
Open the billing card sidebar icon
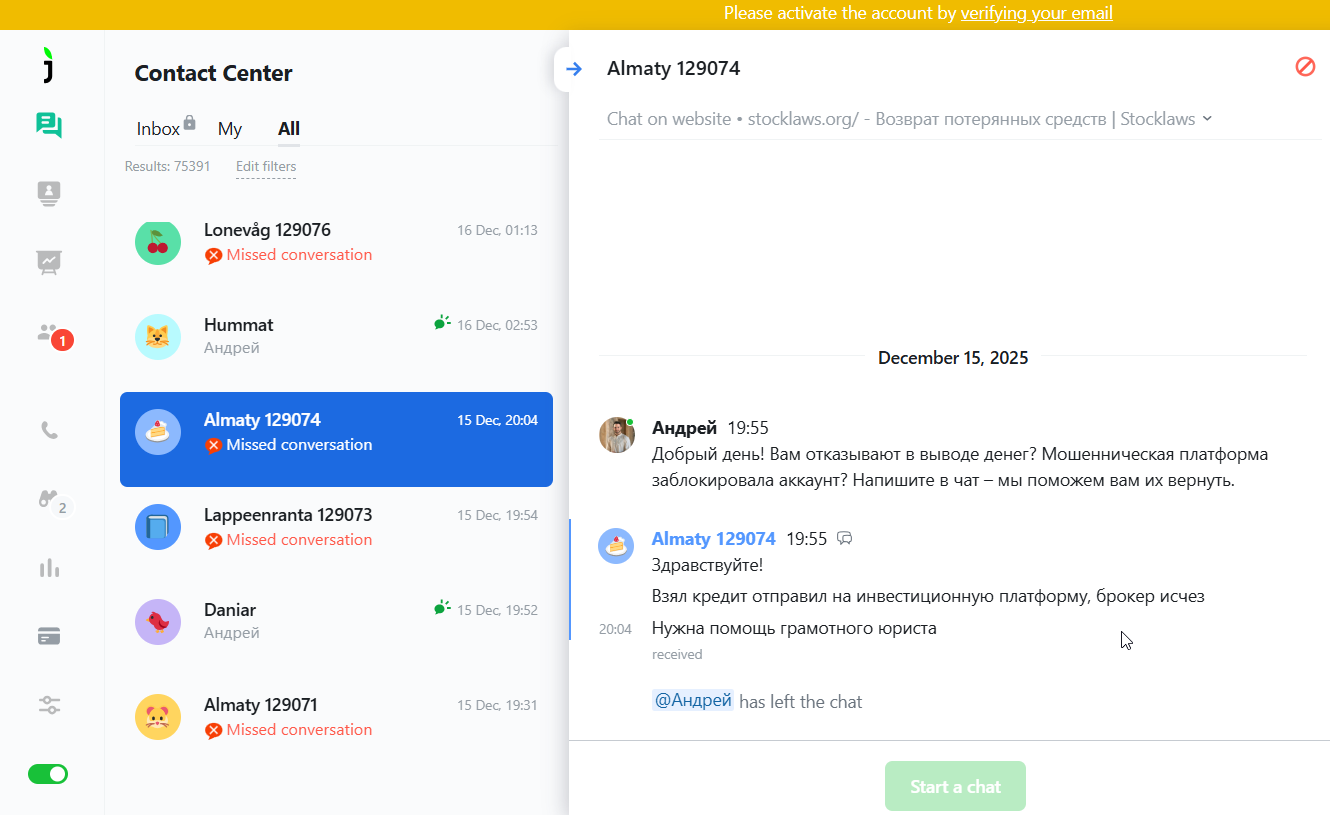click(x=49, y=636)
